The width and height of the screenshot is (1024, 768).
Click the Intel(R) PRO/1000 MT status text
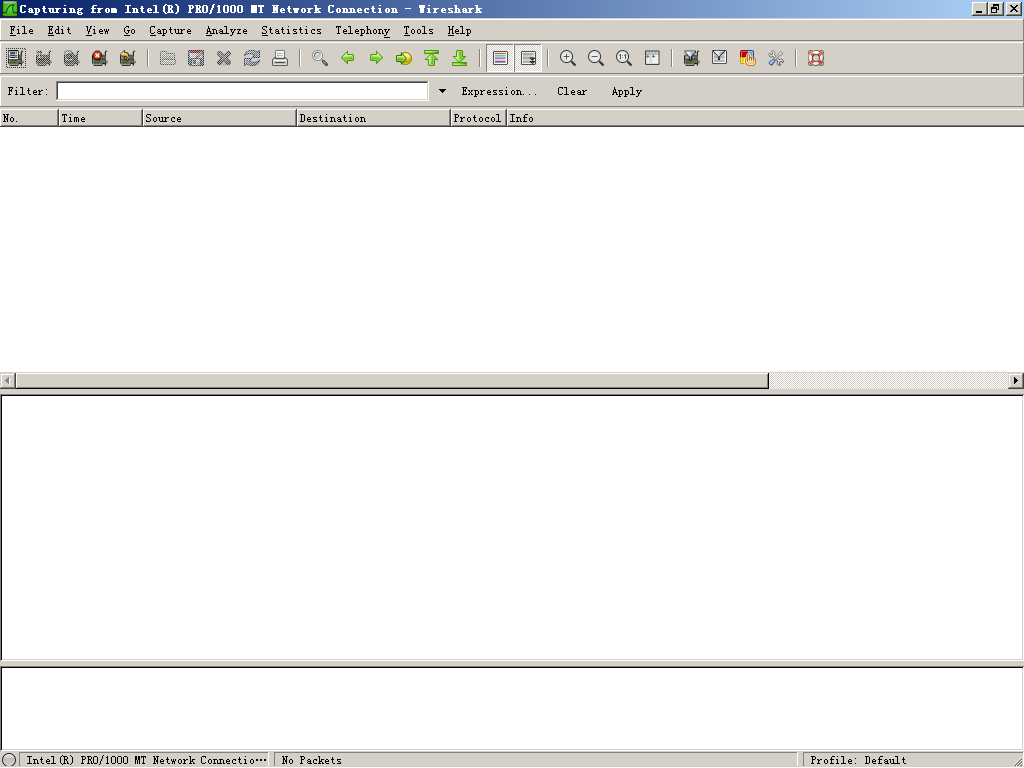pyautogui.click(x=146, y=760)
